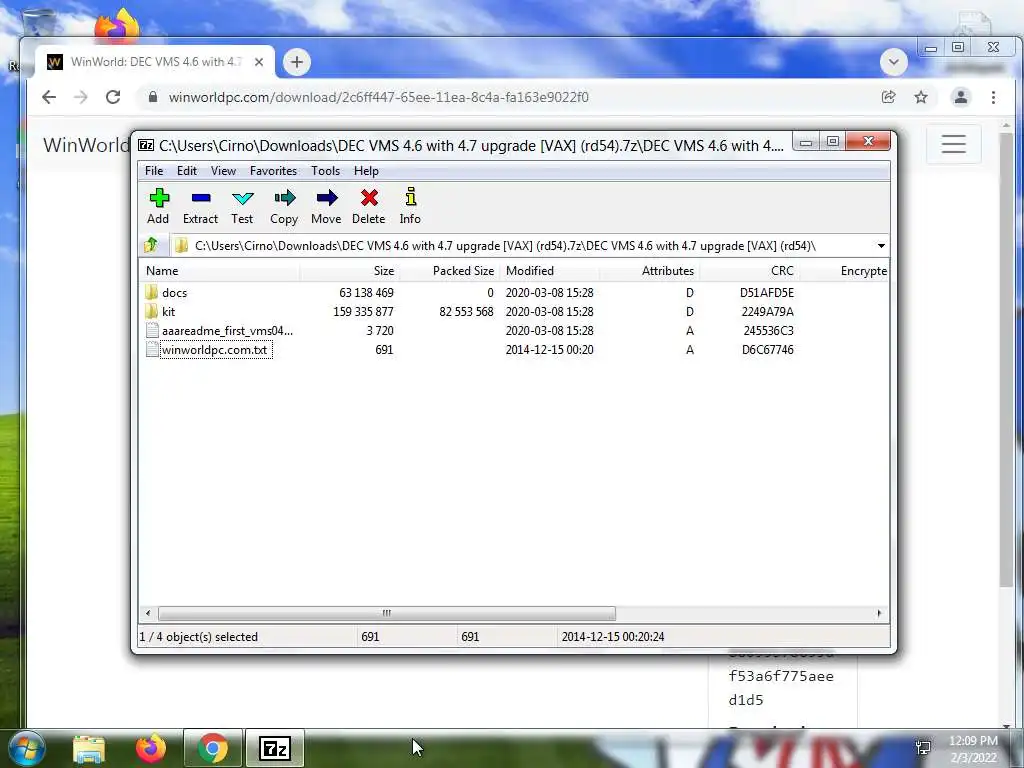The width and height of the screenshot is (1024, 768).
Task: Sort by Modified column header
Action: [549, 270]
